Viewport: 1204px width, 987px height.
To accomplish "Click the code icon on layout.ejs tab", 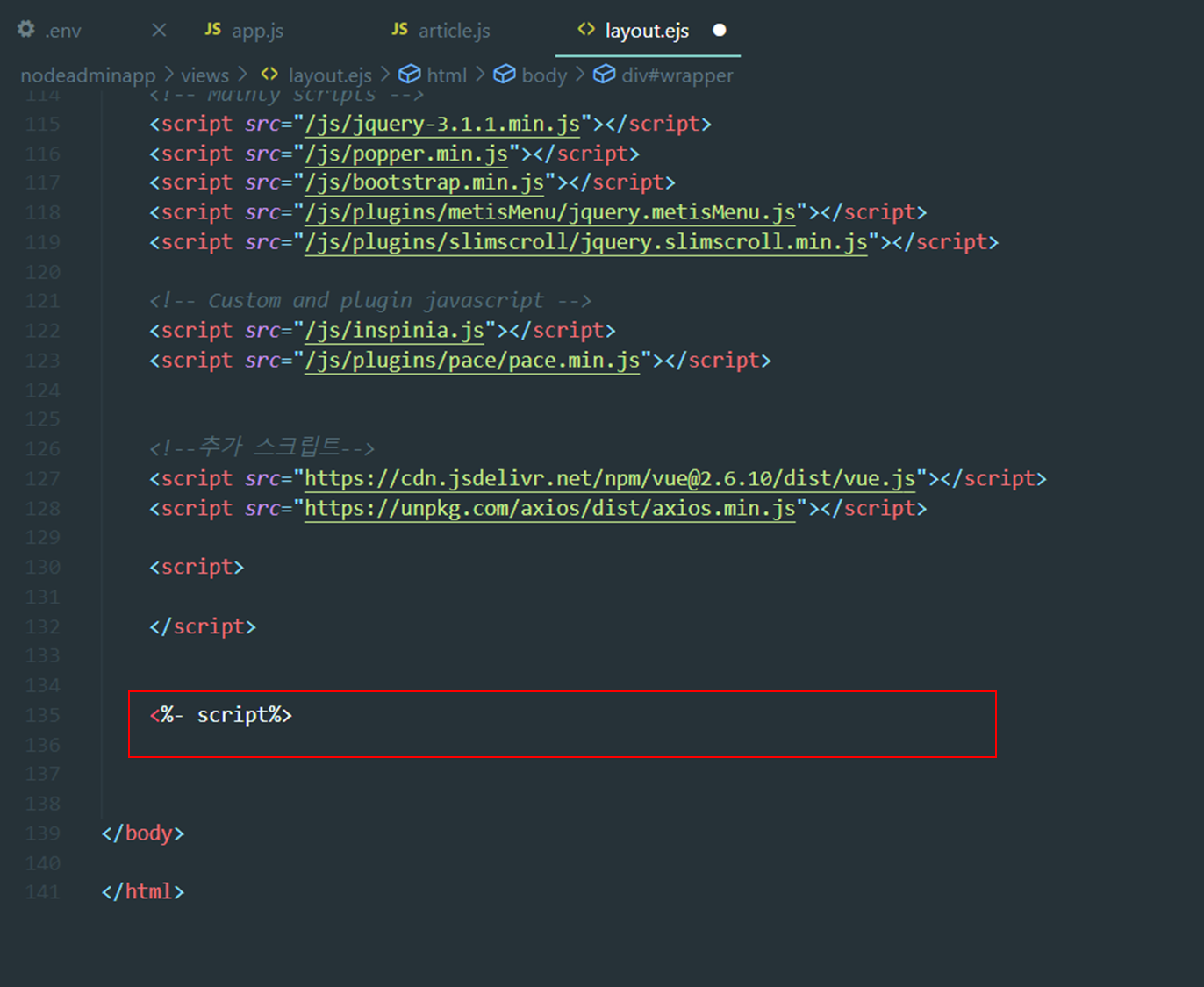I will pyautogui.click(x=586, y=29).
